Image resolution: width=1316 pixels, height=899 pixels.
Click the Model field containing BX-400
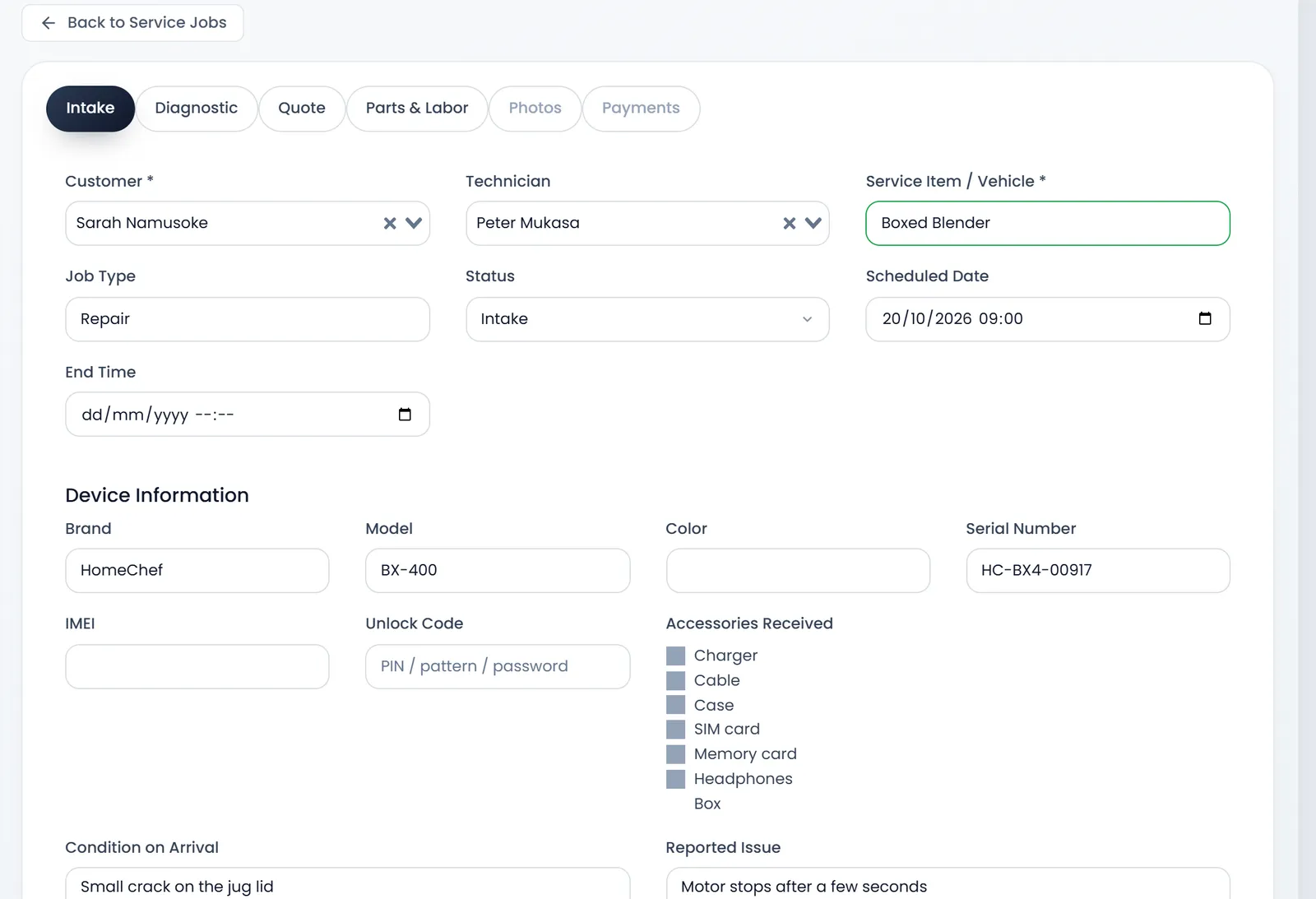pyautogui.click(x=498, y=571)
